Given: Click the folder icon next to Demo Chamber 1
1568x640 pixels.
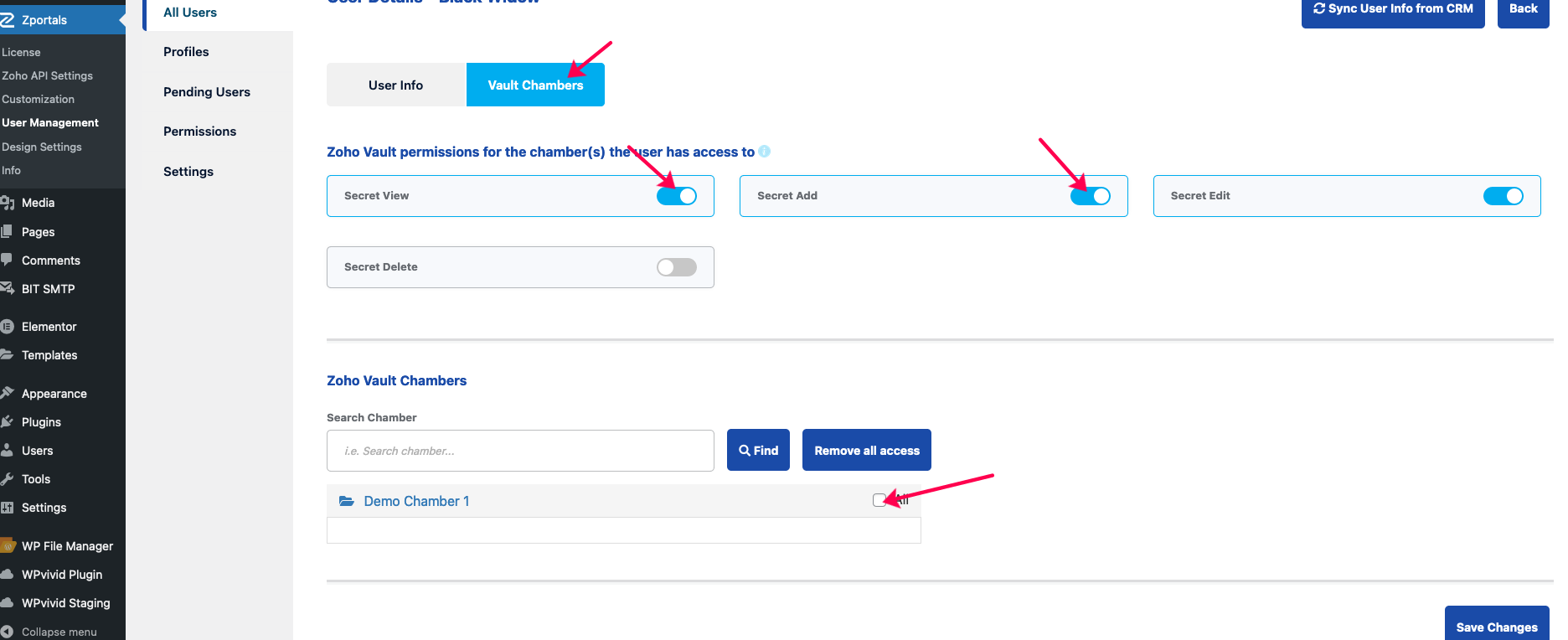Looking at the screenshot, I should 347,501.
